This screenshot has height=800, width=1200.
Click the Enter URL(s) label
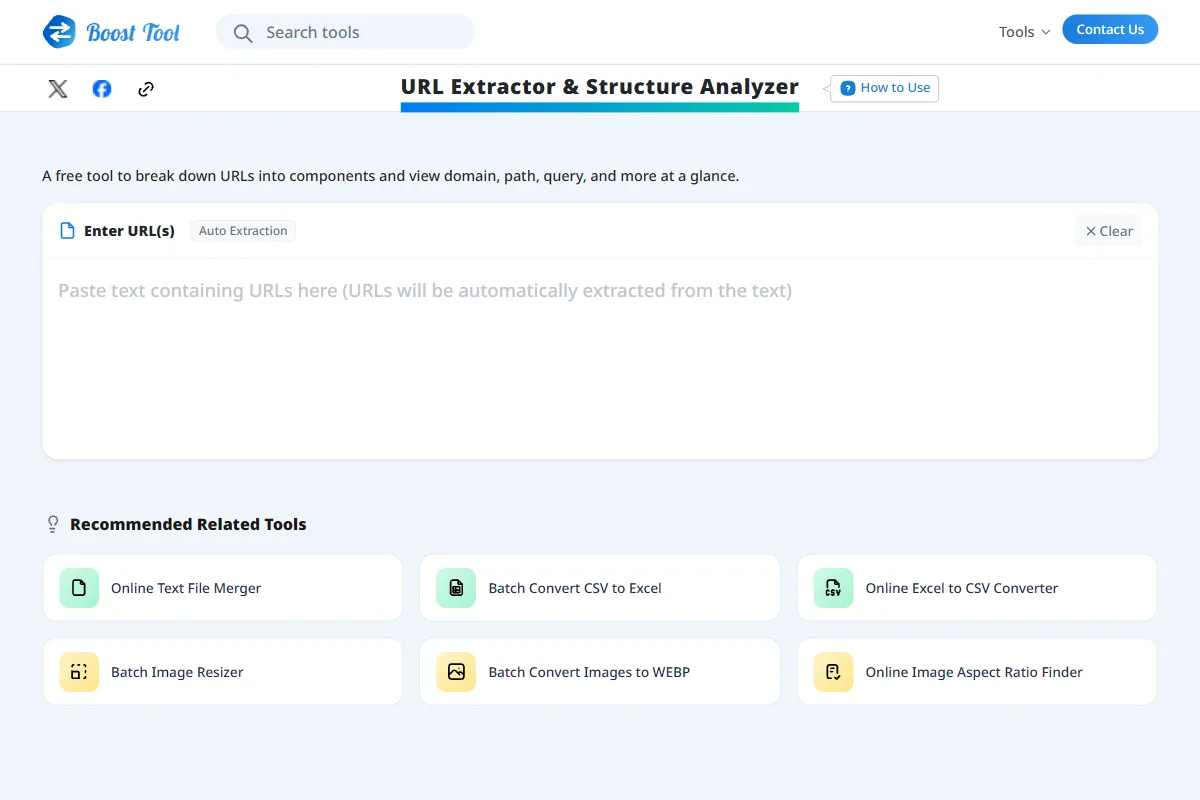[x=129, y=231]
